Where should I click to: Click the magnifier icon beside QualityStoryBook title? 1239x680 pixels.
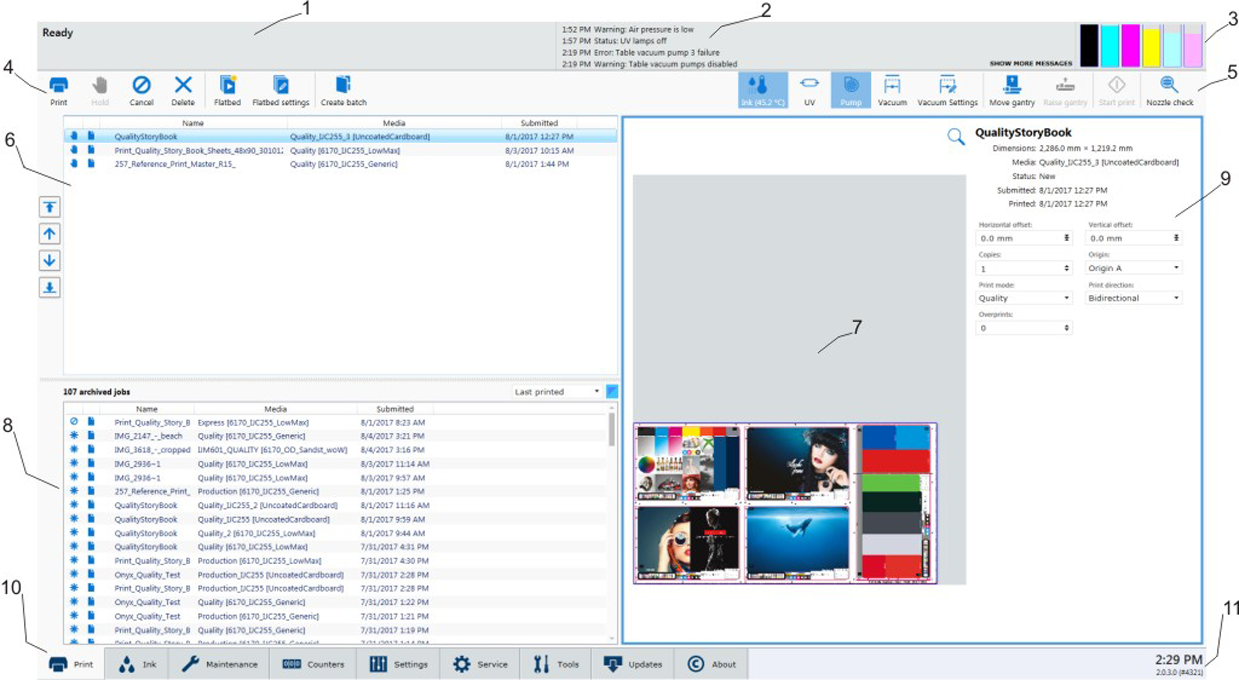coord(956,137)
